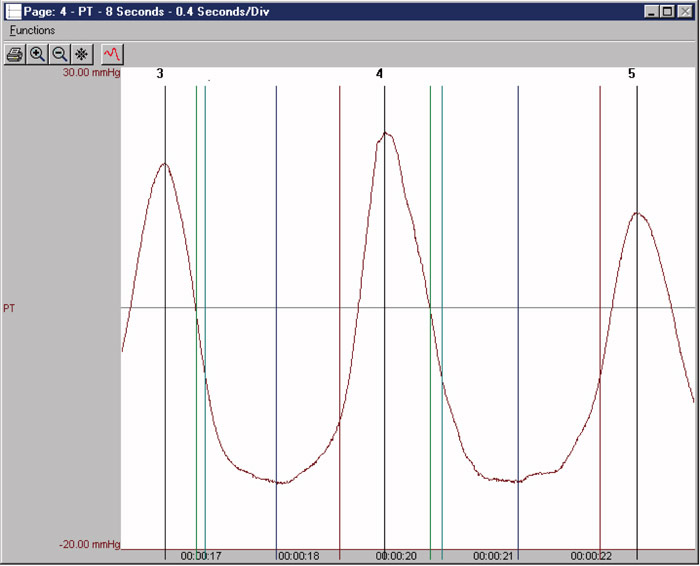The height and width of the screenshot is (566, 700).
Task: Close the PT page window
Action: pos(685,12)
